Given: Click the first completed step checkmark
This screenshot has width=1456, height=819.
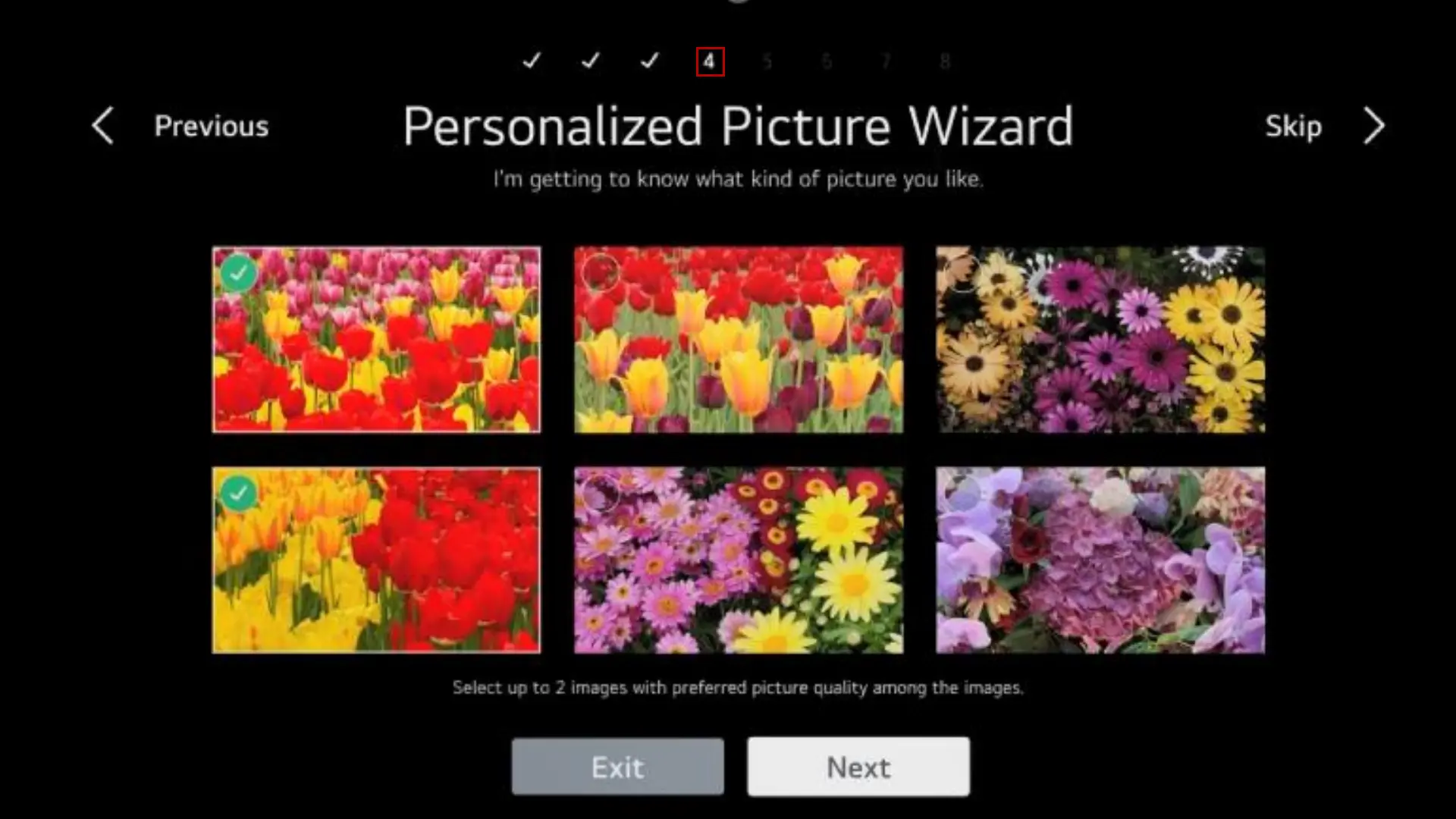Looking at the screenshot, I should coord(532,61).
